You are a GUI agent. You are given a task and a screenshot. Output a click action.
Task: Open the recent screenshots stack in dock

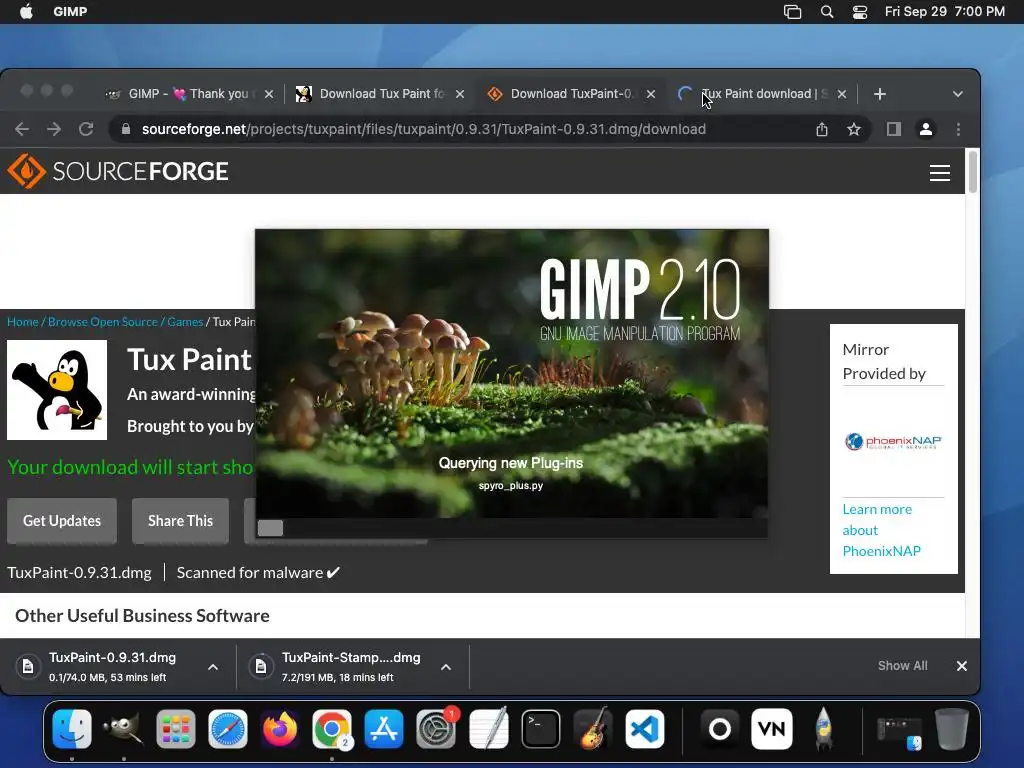point(899,733)
